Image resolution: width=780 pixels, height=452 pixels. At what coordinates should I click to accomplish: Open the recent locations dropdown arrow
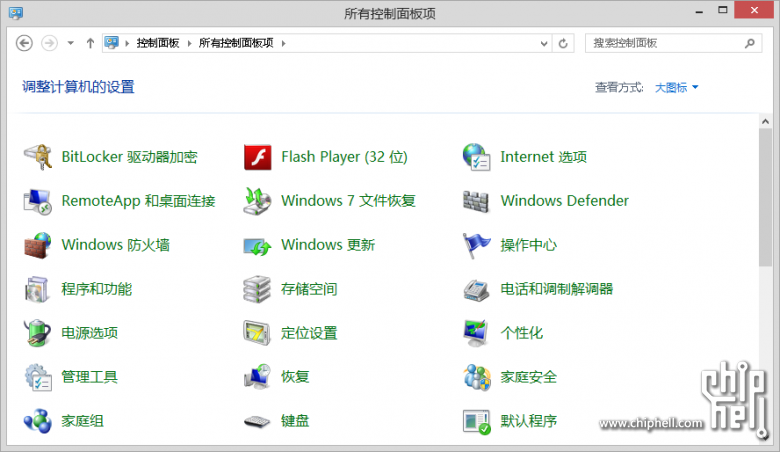coord(71,43)
